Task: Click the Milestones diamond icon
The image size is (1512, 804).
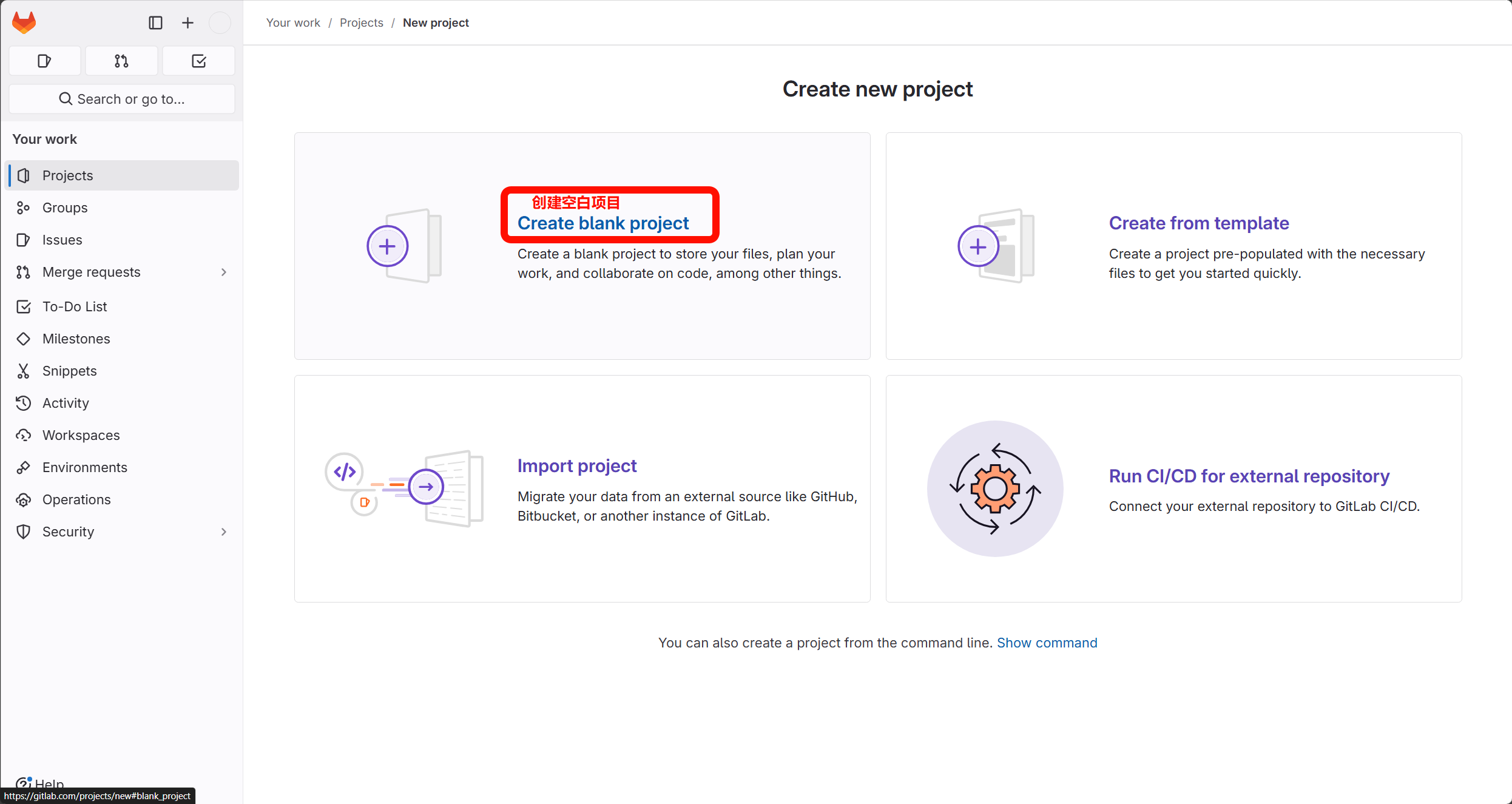Action: 24,339
